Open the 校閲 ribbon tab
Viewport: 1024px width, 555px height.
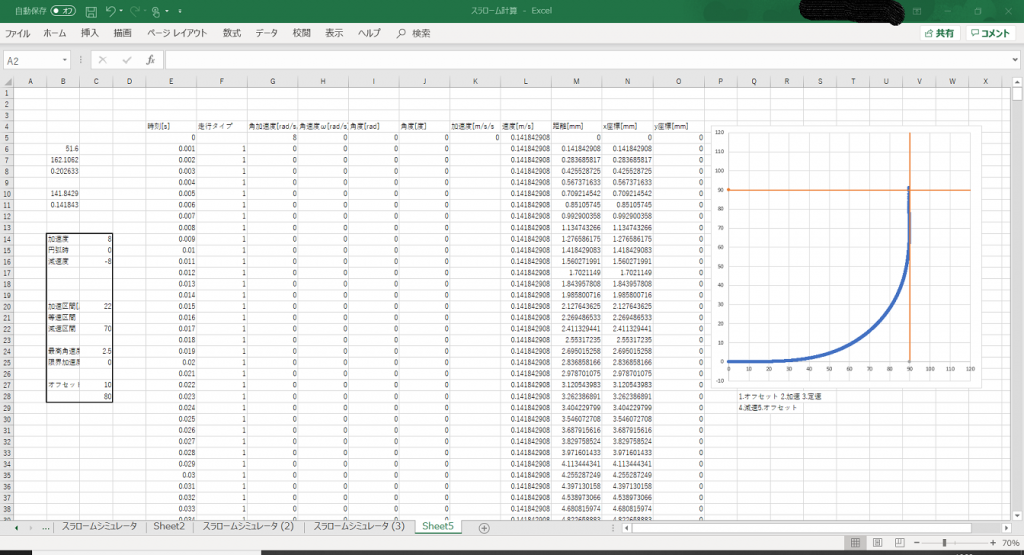coord(301,33)
